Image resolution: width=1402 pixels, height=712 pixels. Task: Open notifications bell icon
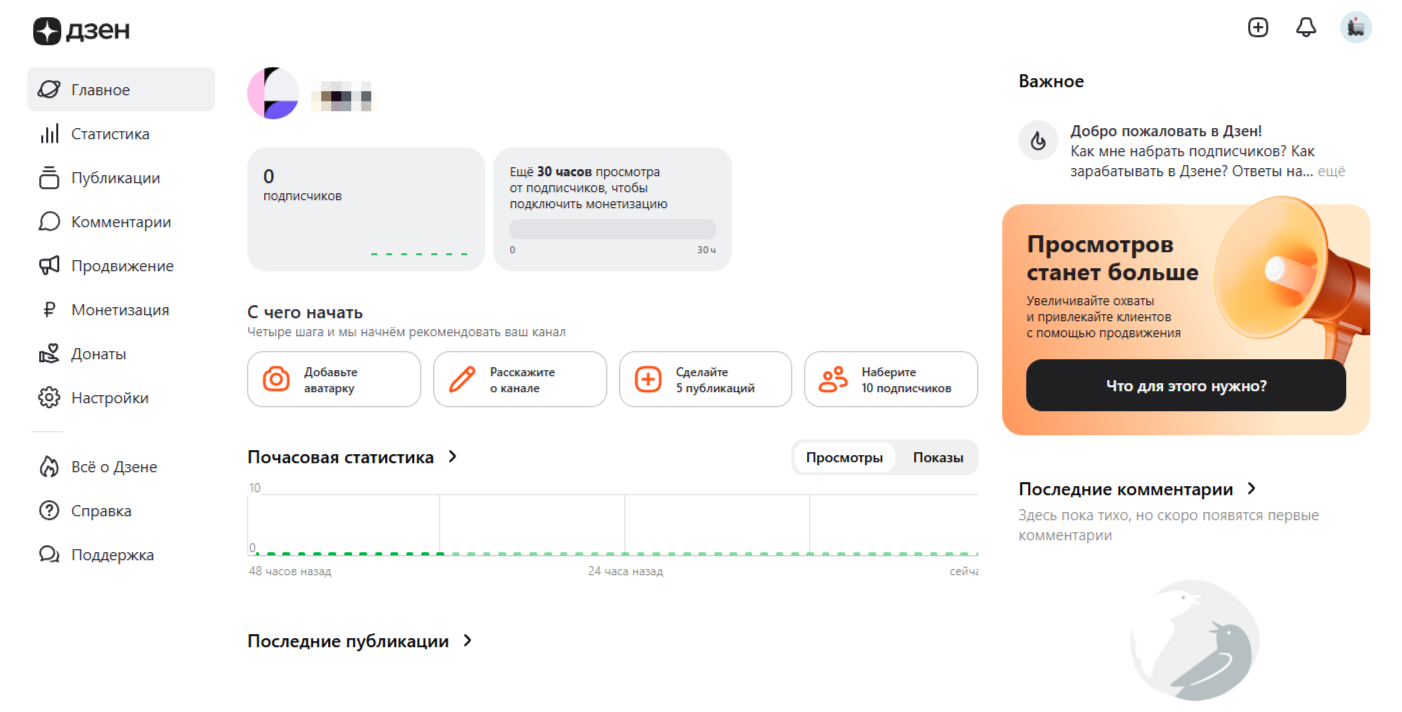pos(1306,28)
